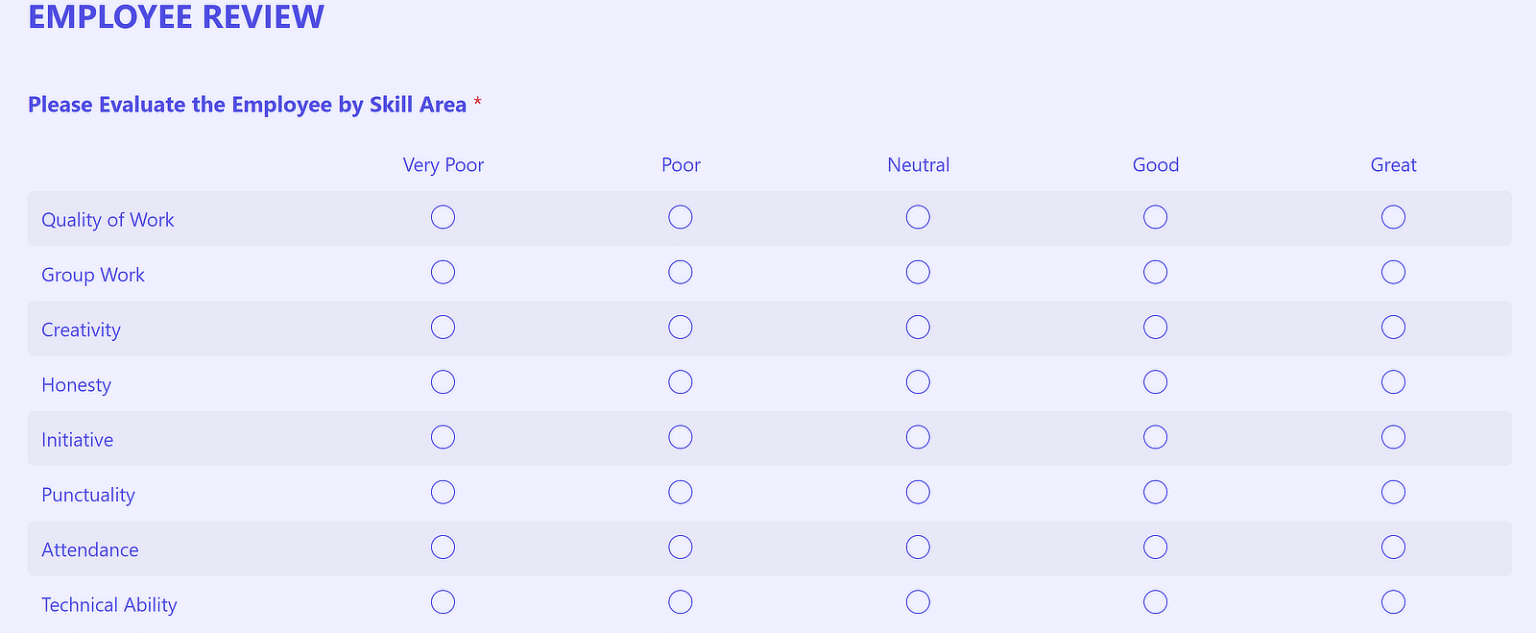Rate Group Work as Good
The height and width of the screenshot is (633, 1536).
click(1155, 272)
